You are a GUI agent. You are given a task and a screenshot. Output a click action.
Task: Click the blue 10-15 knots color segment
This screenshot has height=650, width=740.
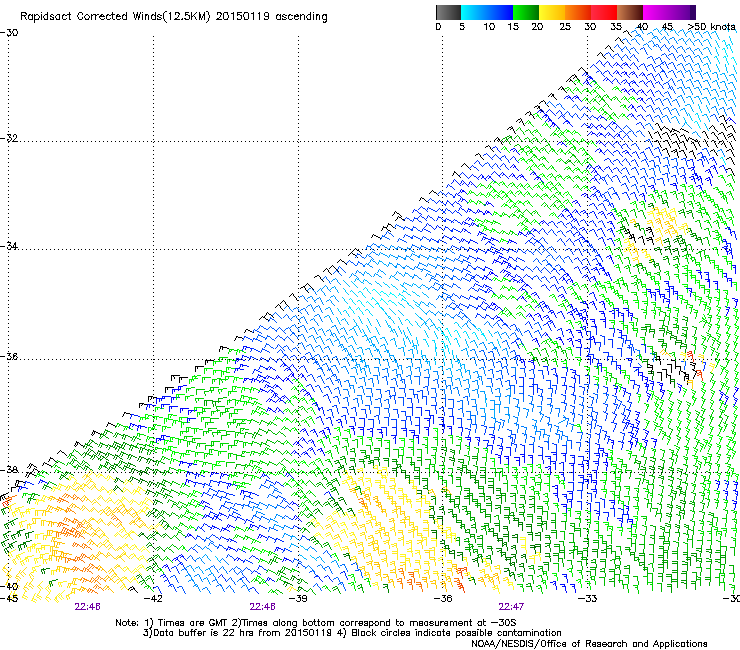coord(500,12)
